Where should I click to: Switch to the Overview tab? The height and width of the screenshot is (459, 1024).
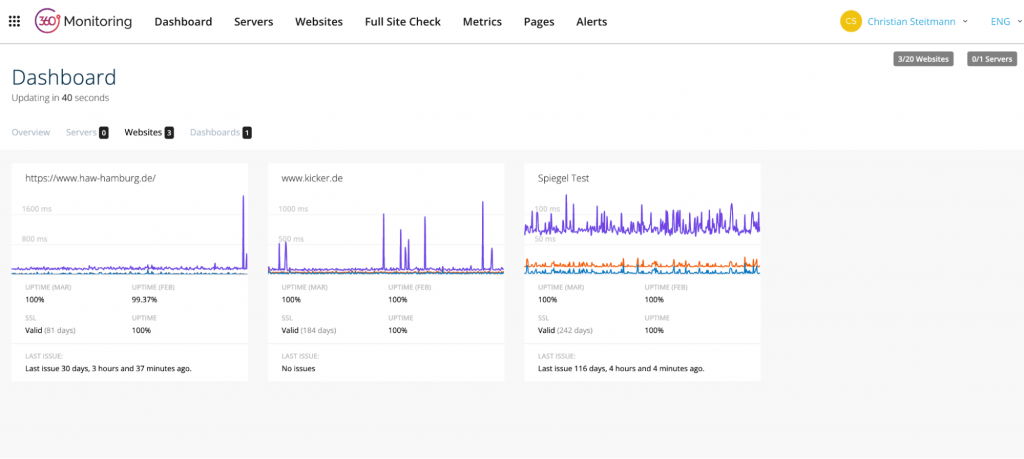pyautogui.click(x=31, y=133)
